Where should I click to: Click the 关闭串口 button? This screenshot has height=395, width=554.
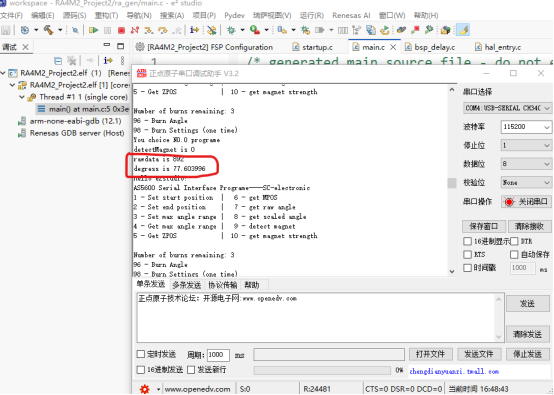pyautogui.click(x=526, y=202)
